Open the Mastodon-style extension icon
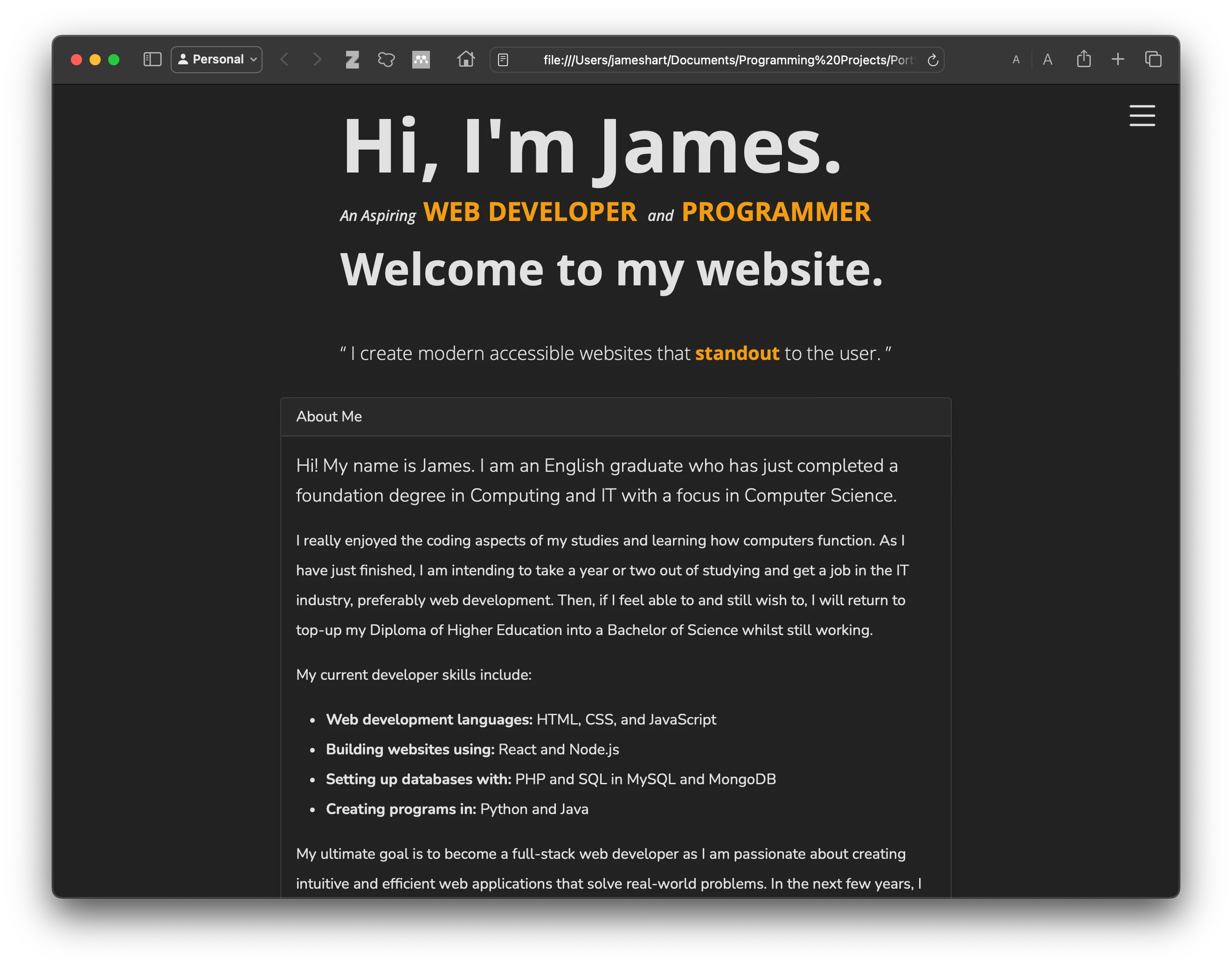Image resolution: width=1232 pixels, height=967 pixels. coord(421,60)
